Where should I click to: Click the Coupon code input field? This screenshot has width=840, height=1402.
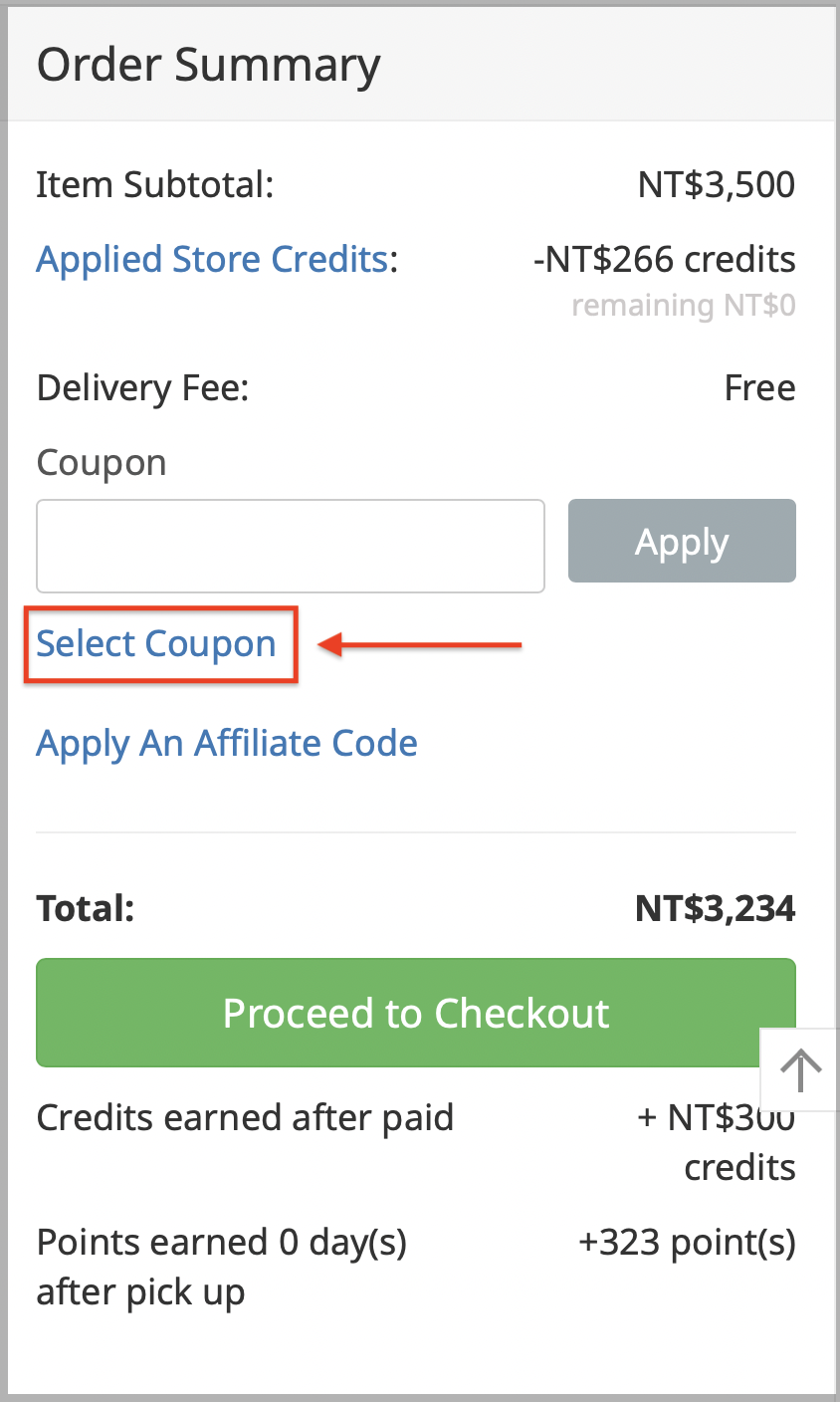point(290,546)
